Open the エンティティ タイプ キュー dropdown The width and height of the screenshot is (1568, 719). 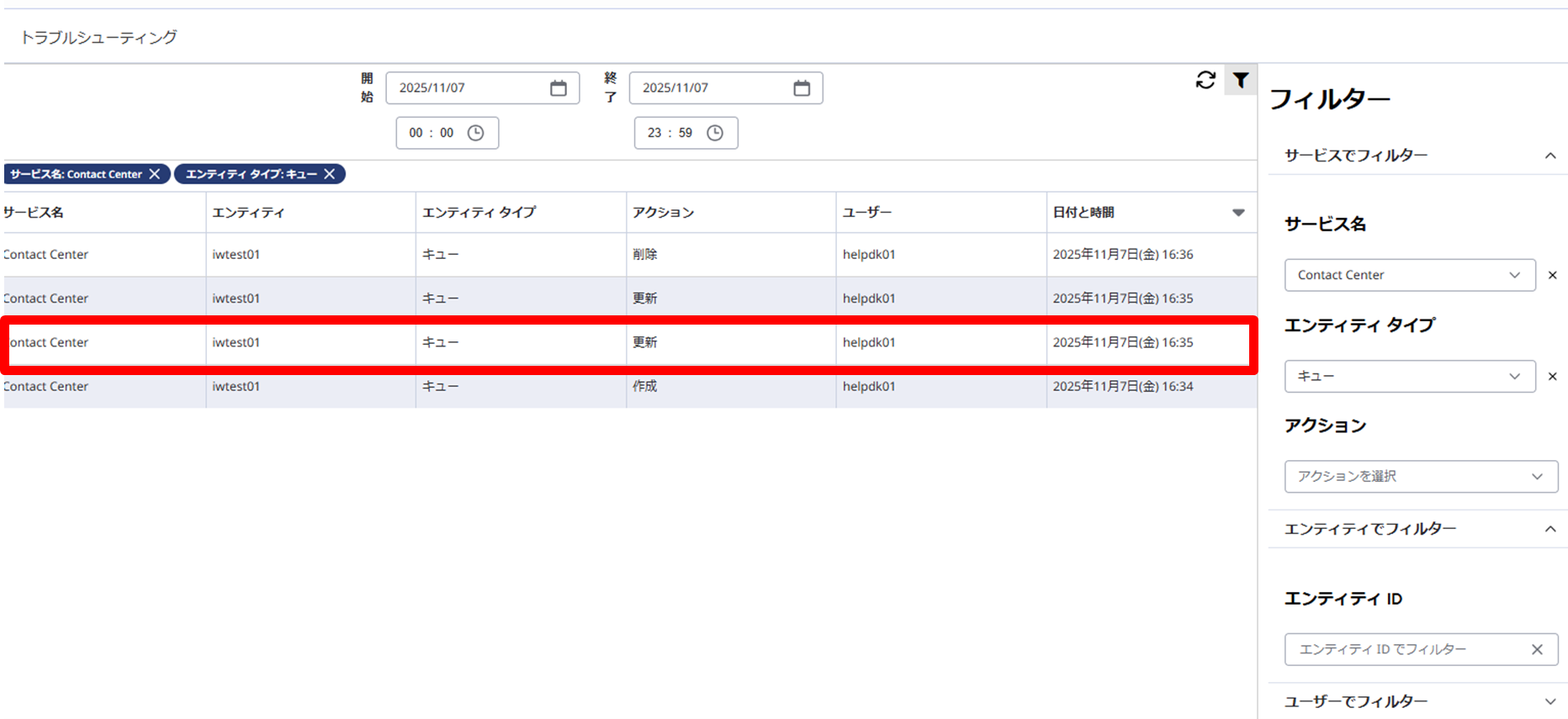click(x=1409, y=376)
